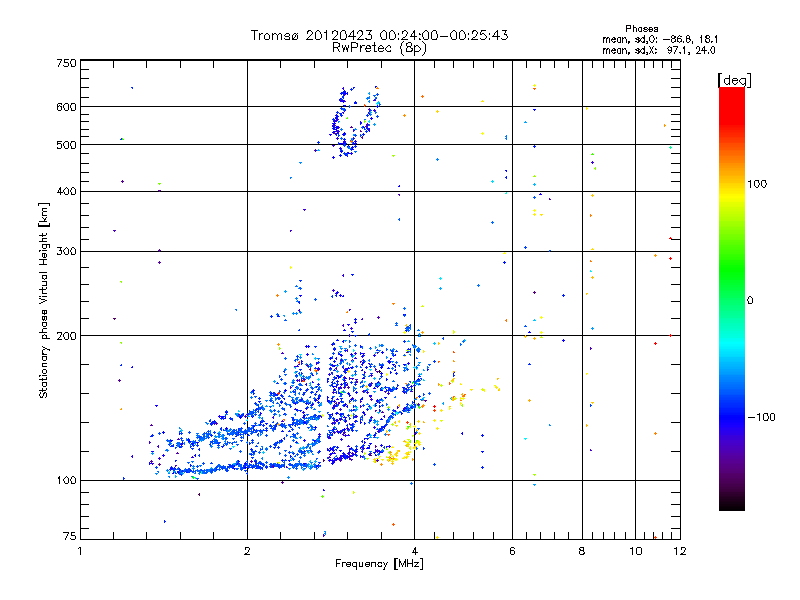800x600 pixels.
Task: Click the colorbar tick label '100'
Action: tap(757, 184)
